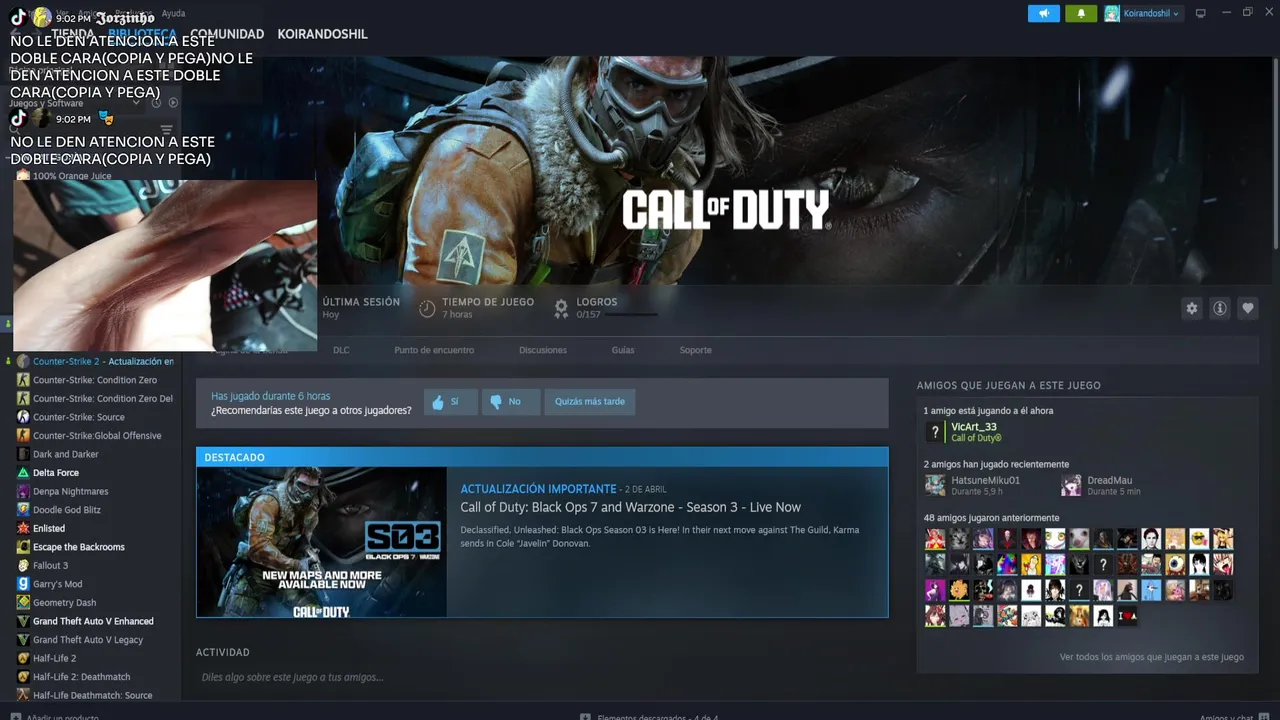
Task: Select Half-Life 2: Deathmatch in library
Action: [82, 677]
